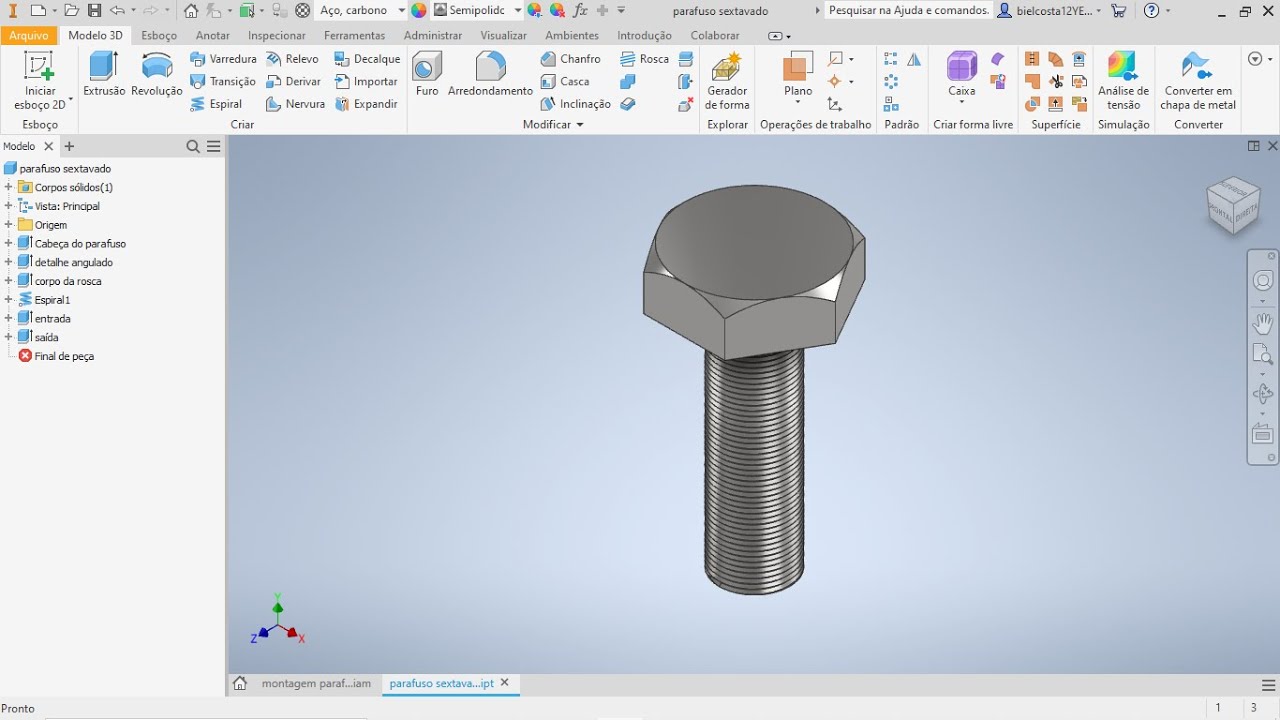The width and height of the screenshot is (1280, 720).
Task: Close the parafuso sextava...ipt document tab
Action: click(505, 683)
